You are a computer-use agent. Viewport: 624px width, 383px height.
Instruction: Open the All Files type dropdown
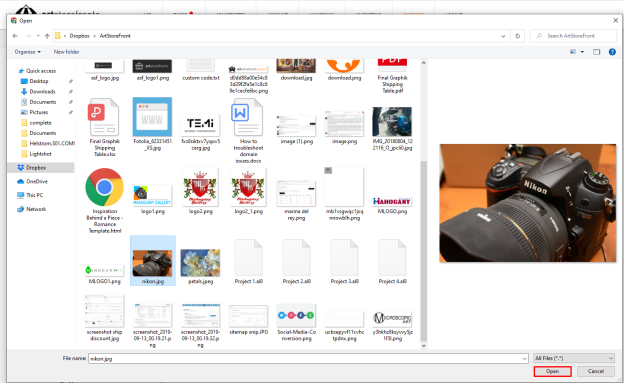(574, 358)
